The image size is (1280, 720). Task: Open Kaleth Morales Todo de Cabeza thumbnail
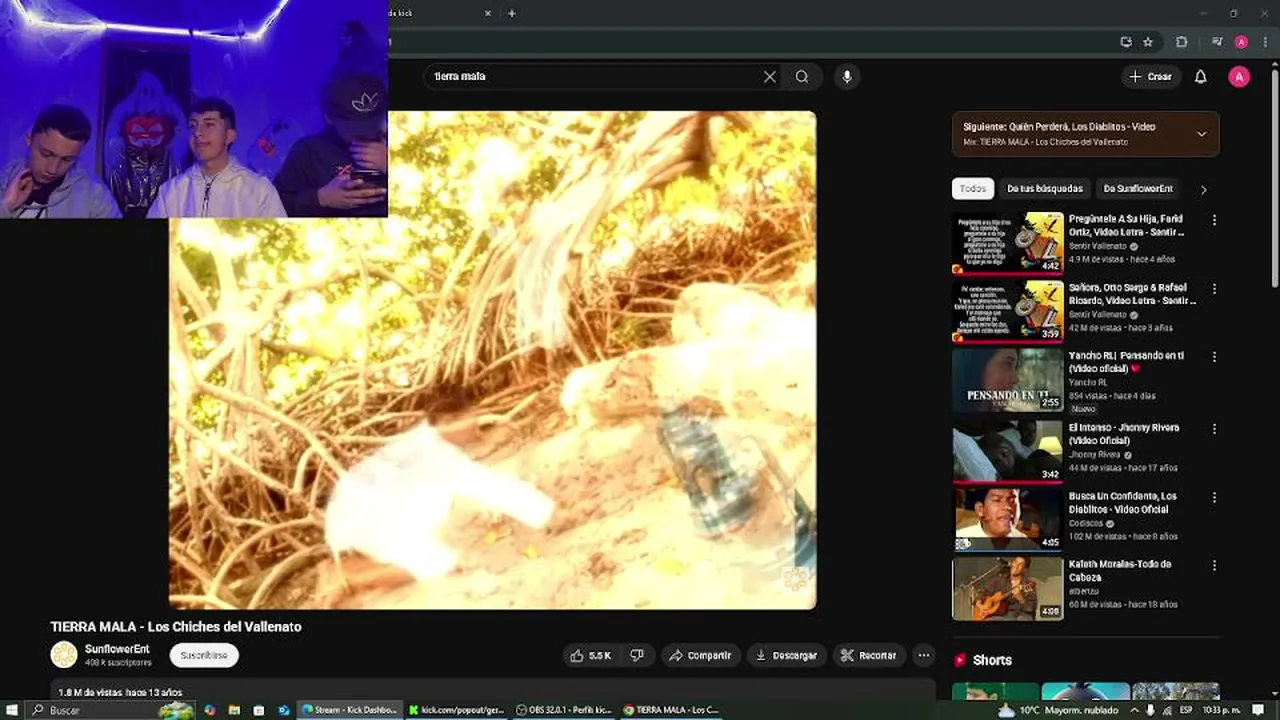click(x=1008, y=587)
